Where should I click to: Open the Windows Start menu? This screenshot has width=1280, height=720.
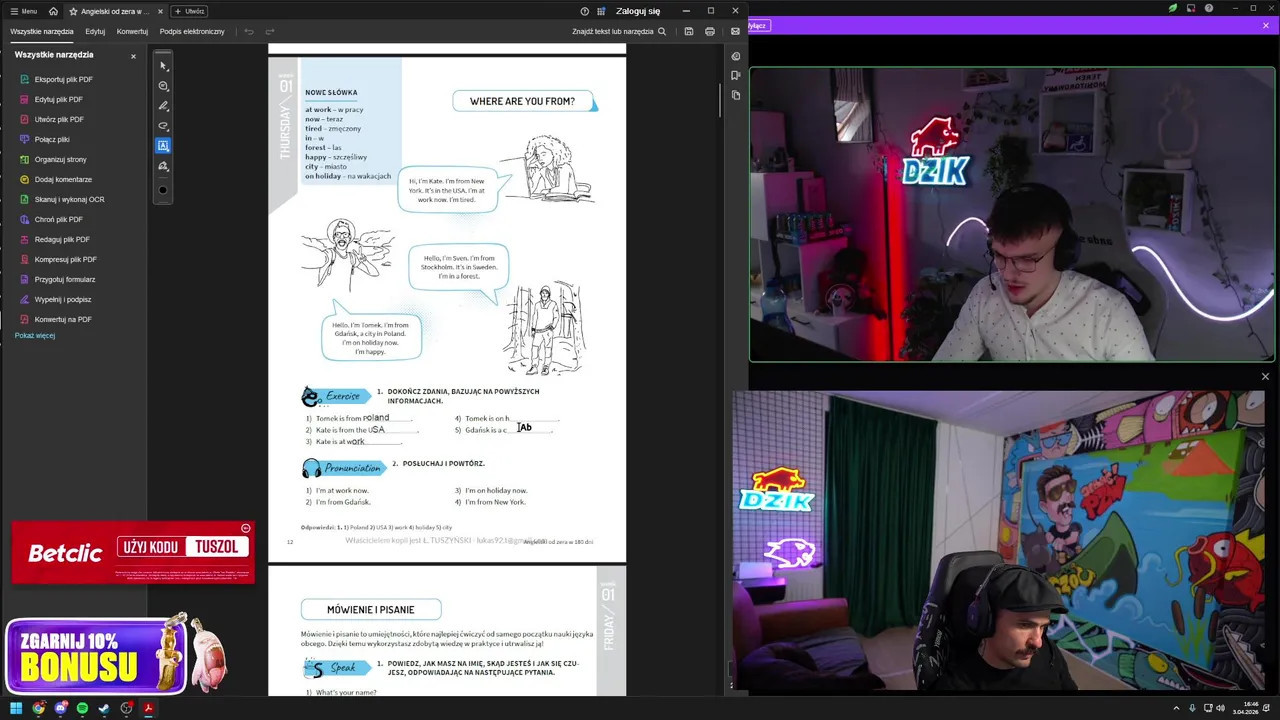tap(16, 708)
